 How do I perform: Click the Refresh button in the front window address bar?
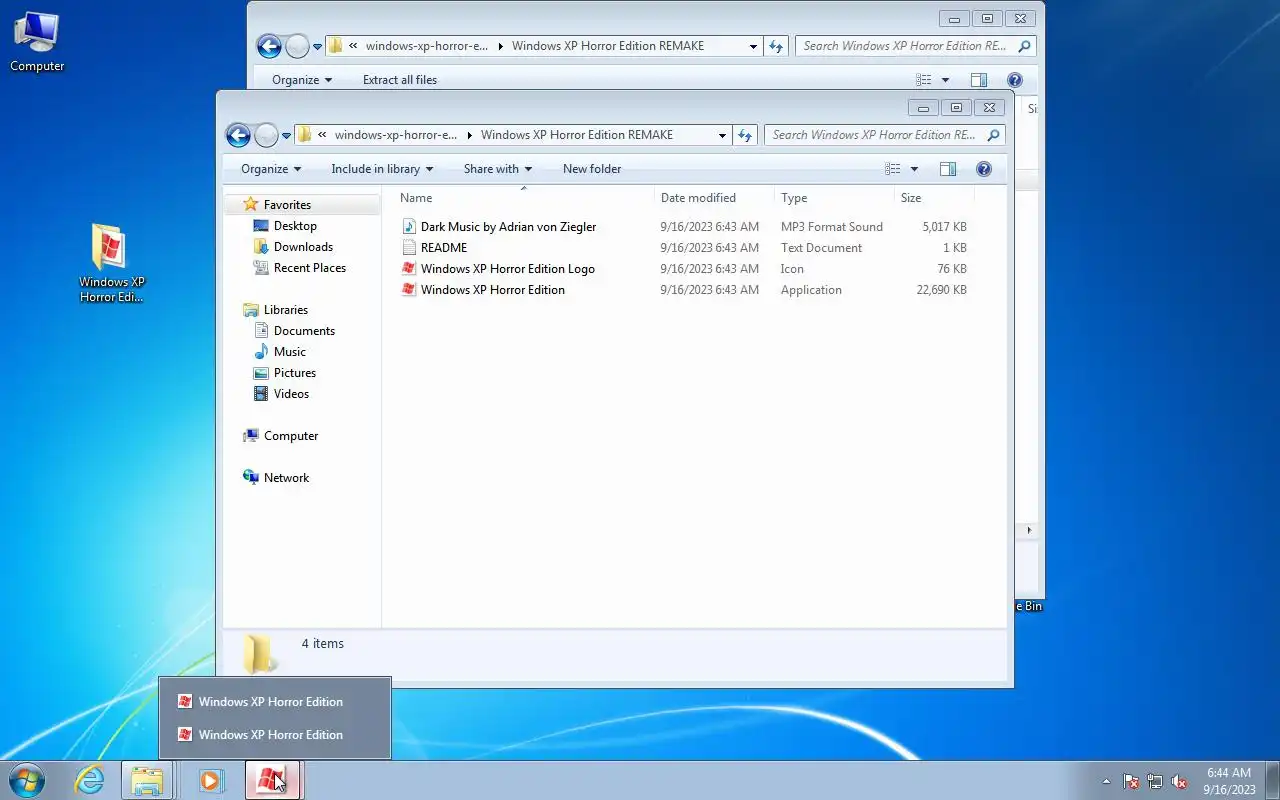click(745, 135)
